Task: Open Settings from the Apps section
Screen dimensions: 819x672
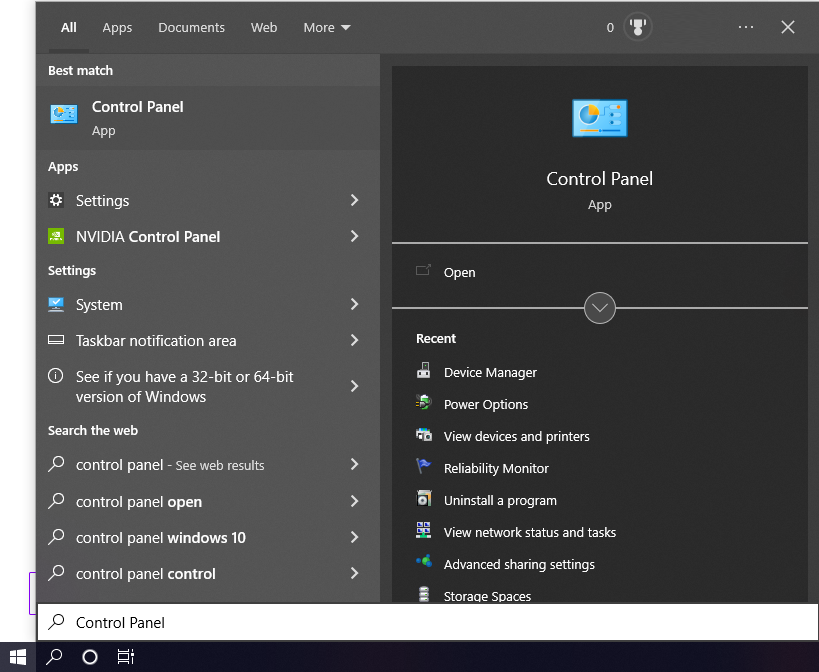Action: pyautogui.click(x=104, y=200)
